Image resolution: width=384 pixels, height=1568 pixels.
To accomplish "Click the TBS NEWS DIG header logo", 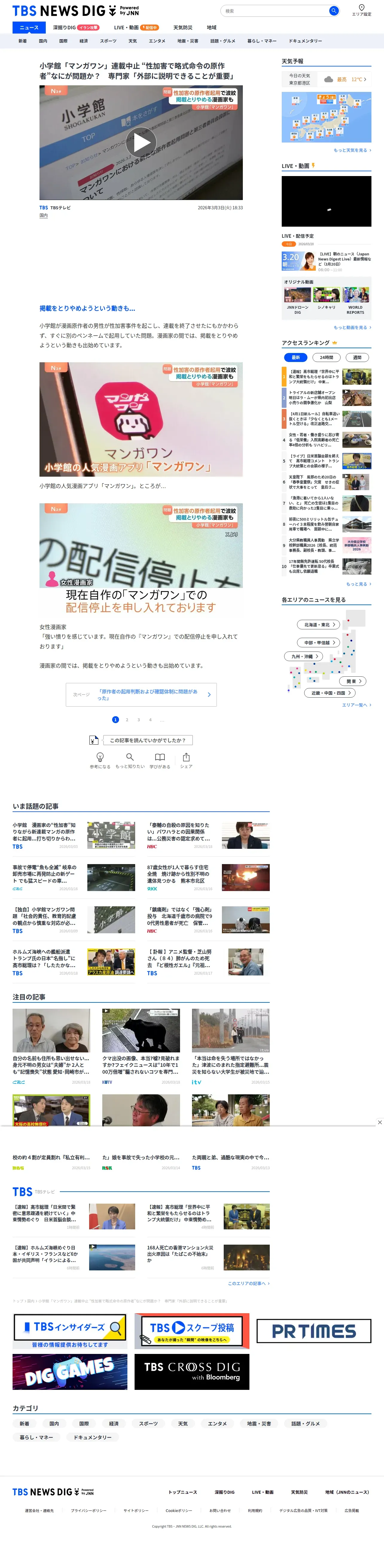I will (x=75, y=10).
